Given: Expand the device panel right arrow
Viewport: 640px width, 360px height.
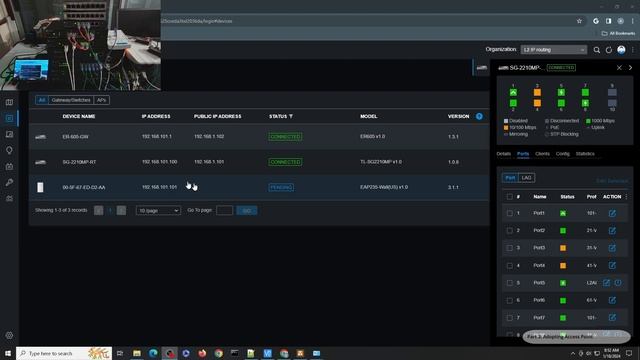Looking at the screenshot, I should 630,68.
